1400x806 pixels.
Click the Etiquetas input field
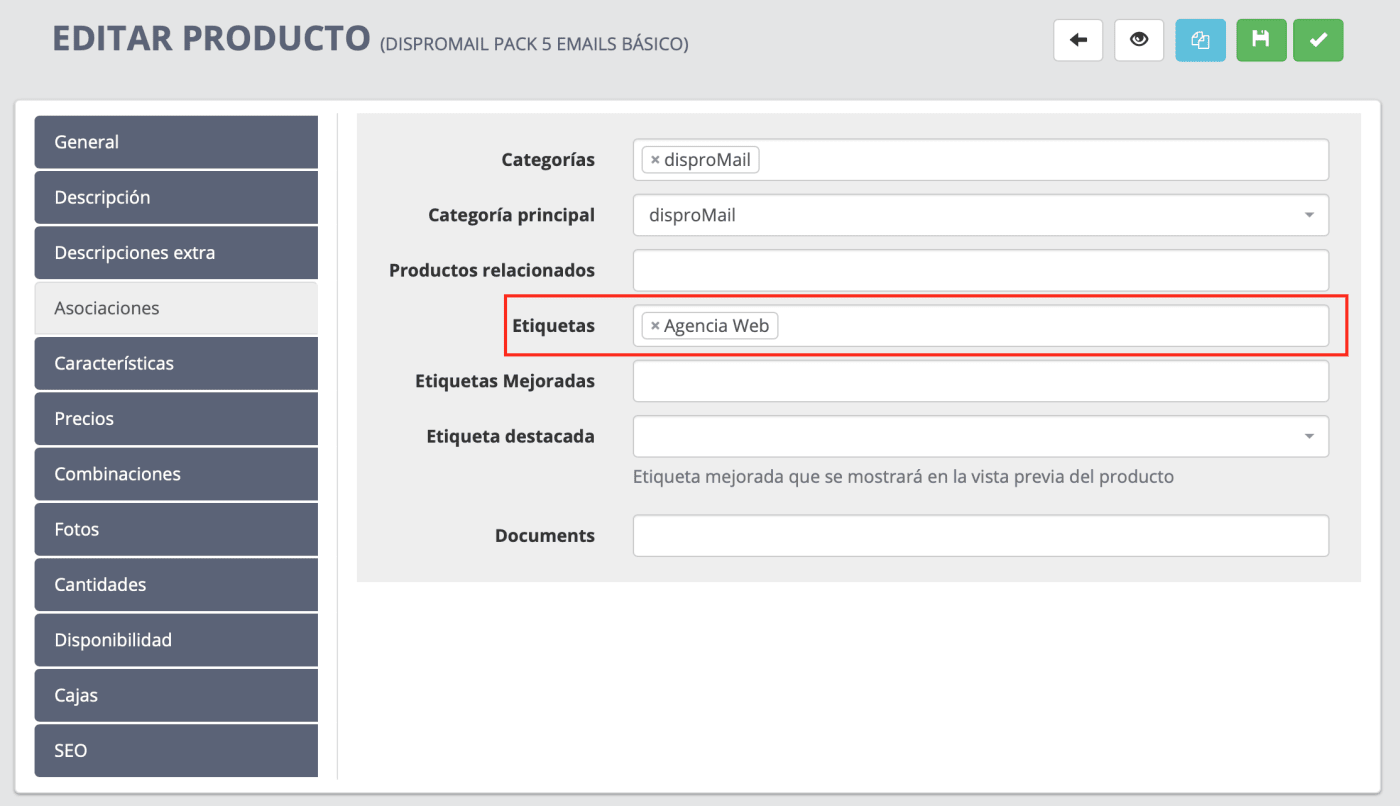point(981,326)
